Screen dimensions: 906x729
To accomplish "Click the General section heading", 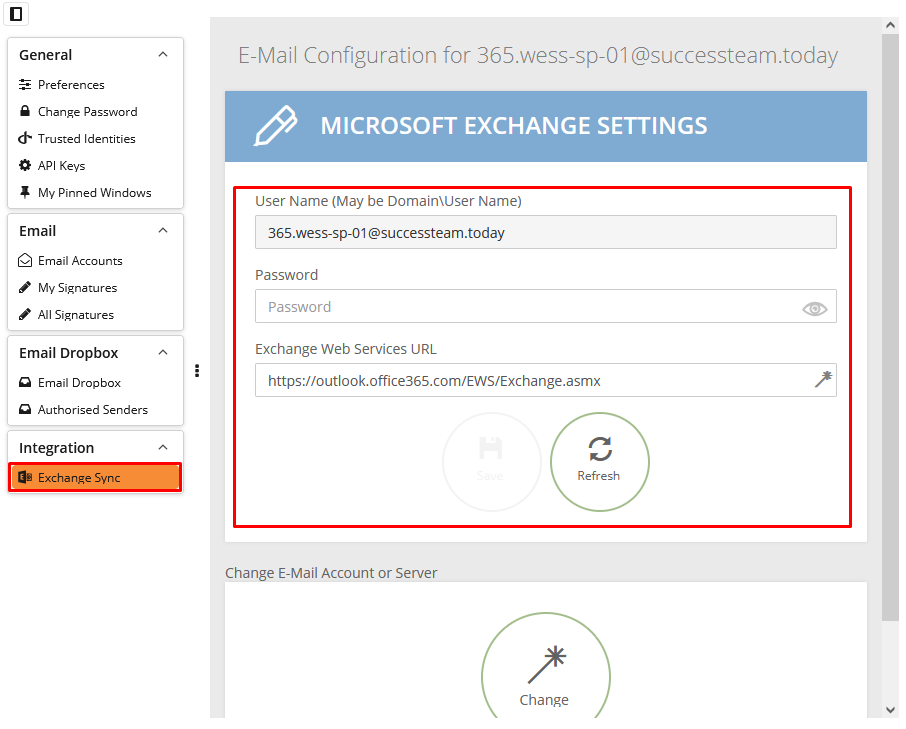I will tap(46, 55).
